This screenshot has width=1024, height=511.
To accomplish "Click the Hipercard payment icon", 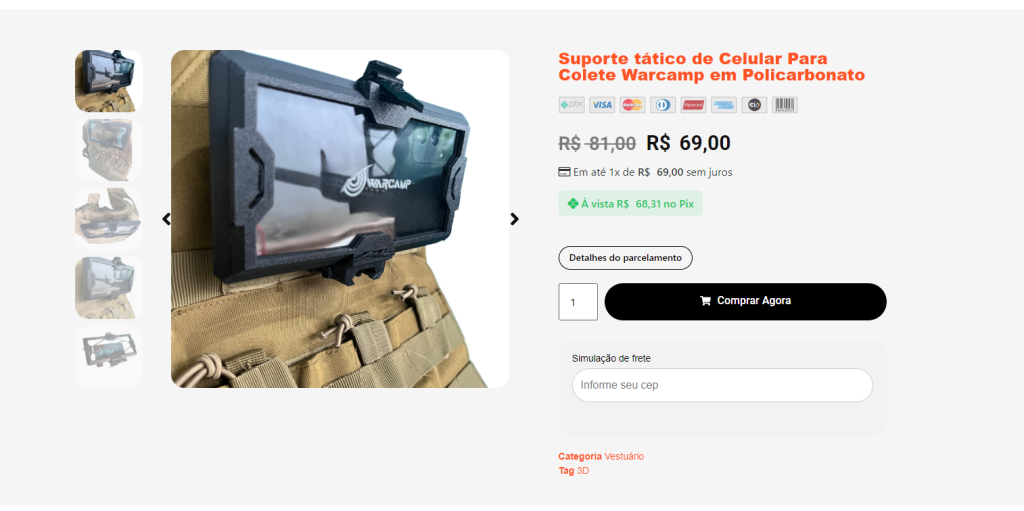I will (x=693, y=105).
